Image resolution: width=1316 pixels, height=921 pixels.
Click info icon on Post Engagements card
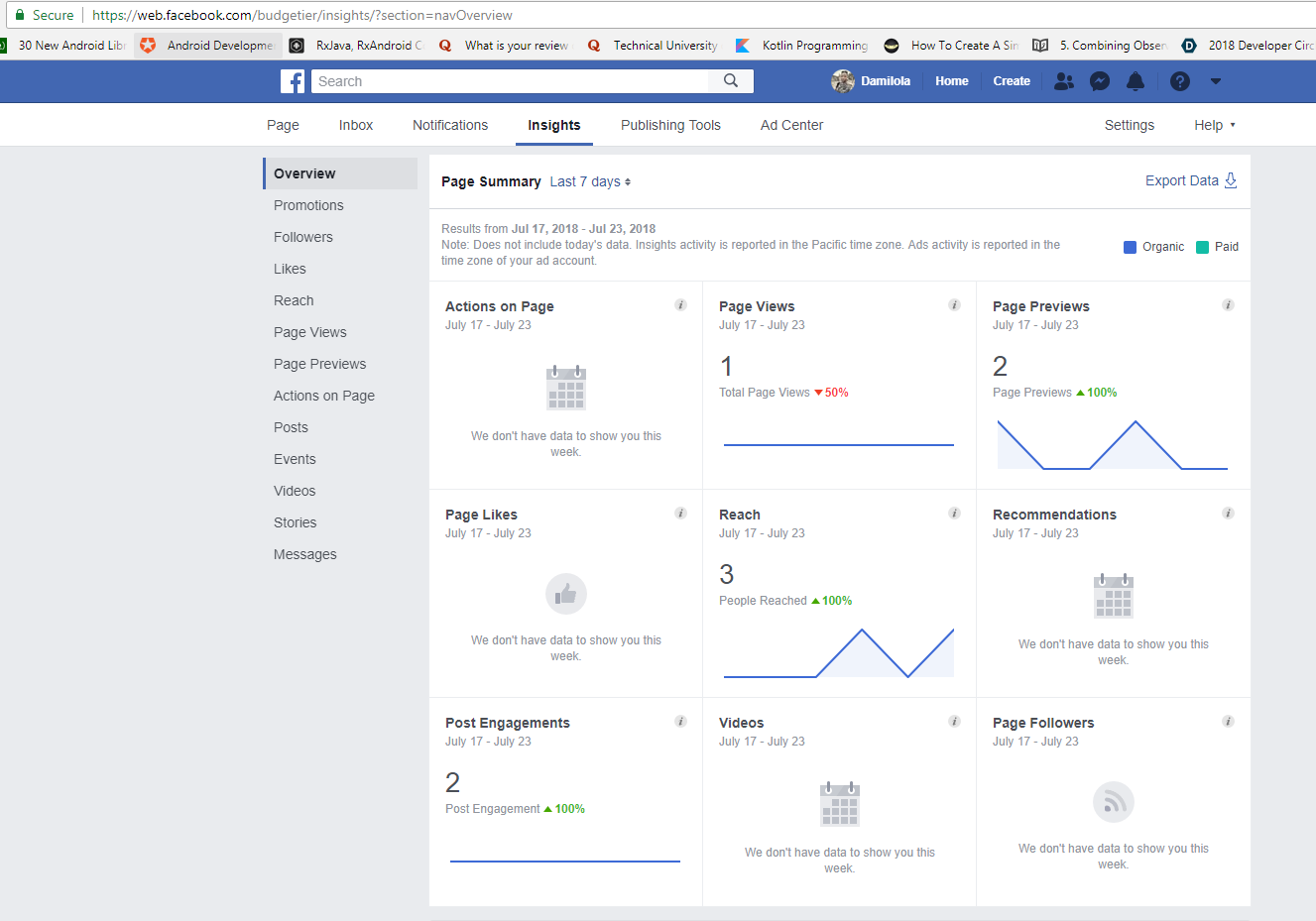[680, 722]
